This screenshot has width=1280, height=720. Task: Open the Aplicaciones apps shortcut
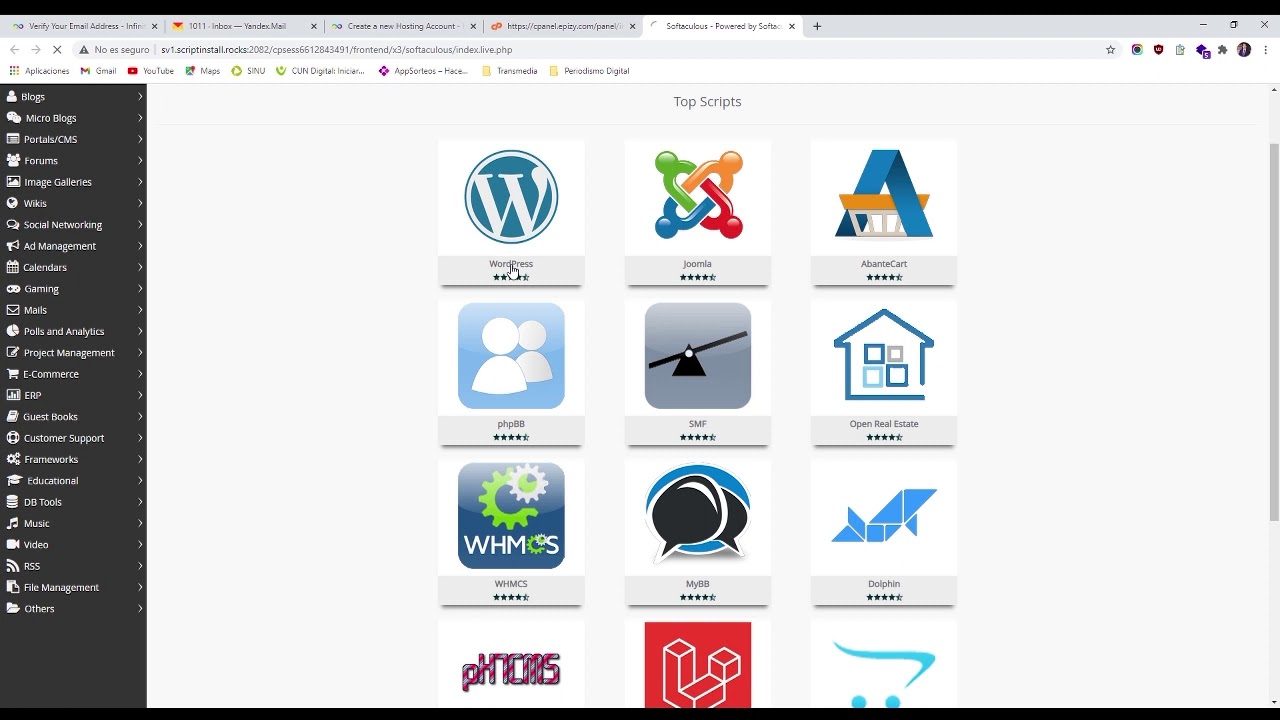39,71
